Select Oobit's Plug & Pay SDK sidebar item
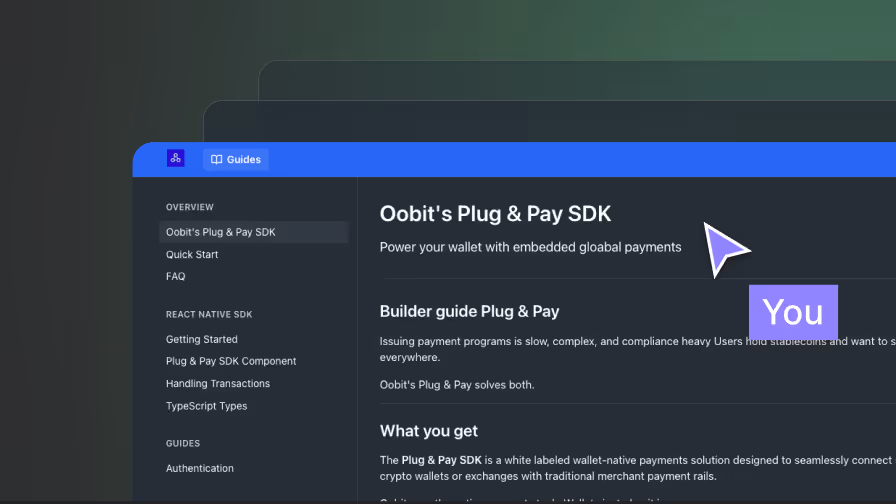 (253, 232)
